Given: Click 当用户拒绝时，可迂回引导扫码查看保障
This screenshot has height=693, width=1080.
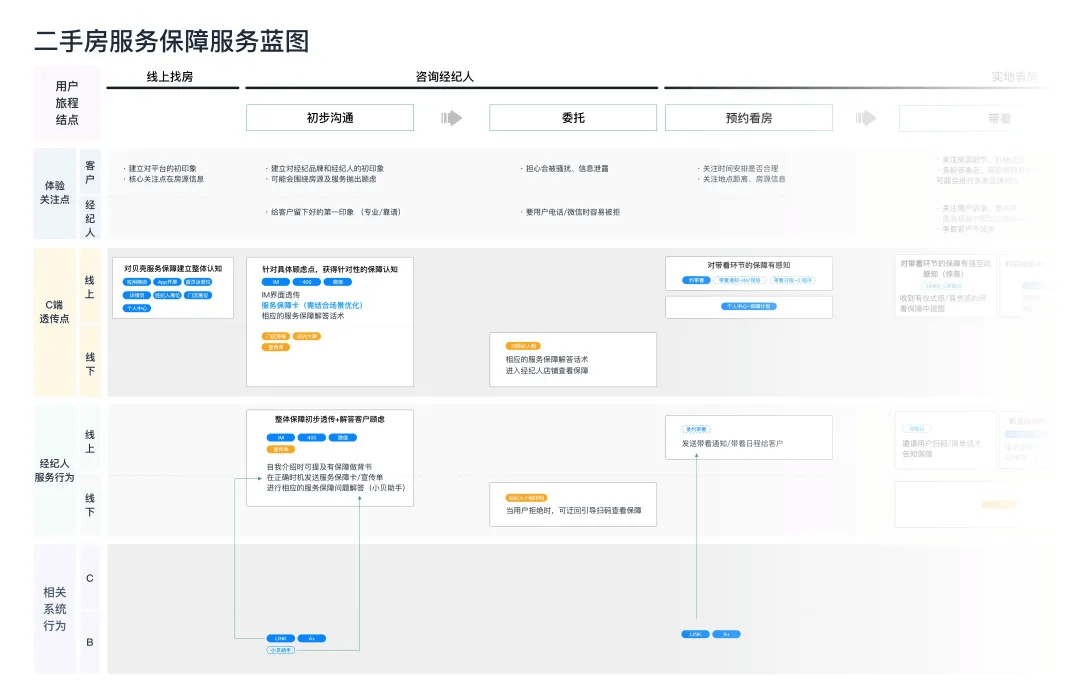Looking at the screenshot, I should (574, 510).
